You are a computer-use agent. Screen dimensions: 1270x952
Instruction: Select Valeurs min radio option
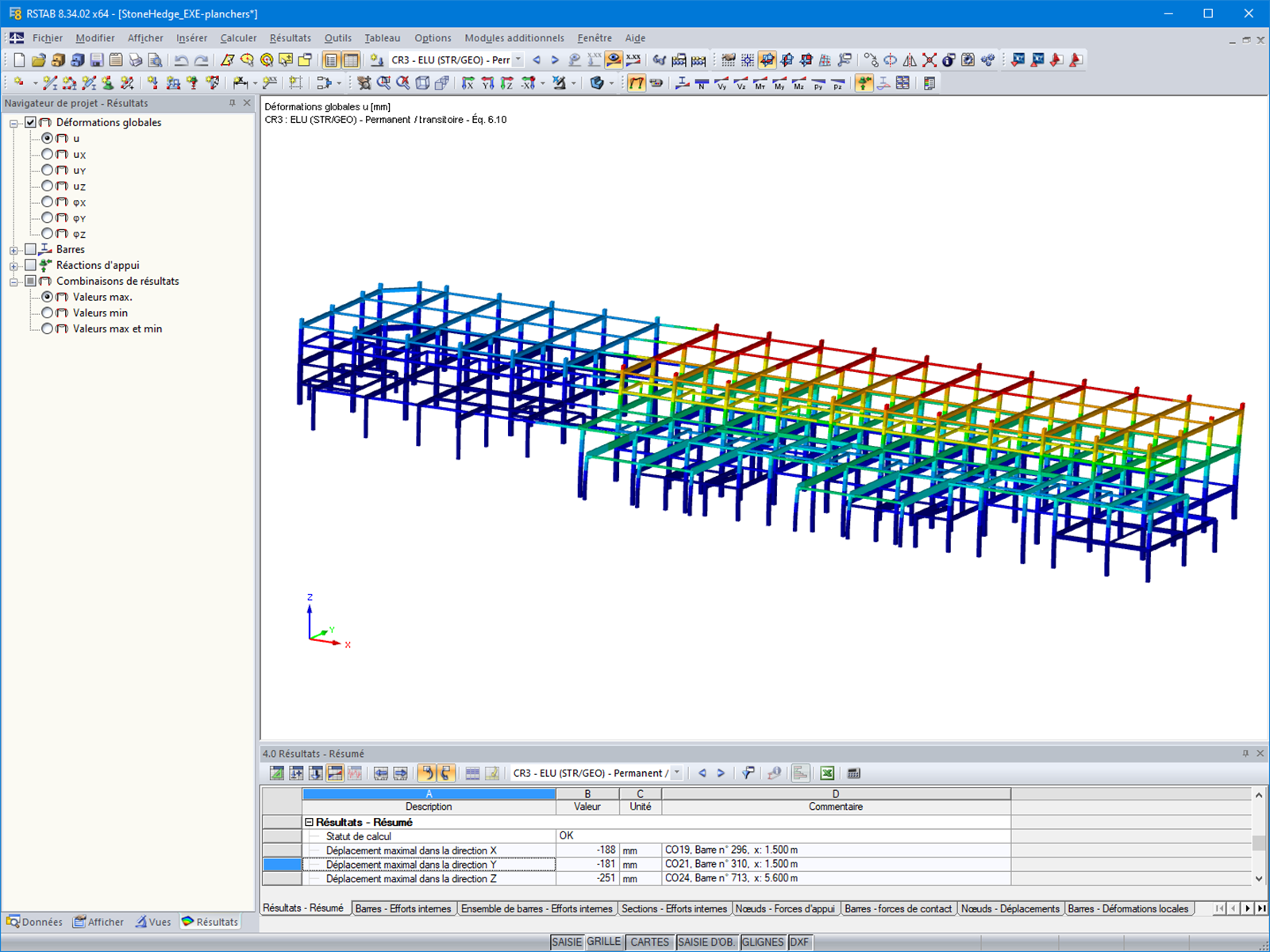[48, 313]
